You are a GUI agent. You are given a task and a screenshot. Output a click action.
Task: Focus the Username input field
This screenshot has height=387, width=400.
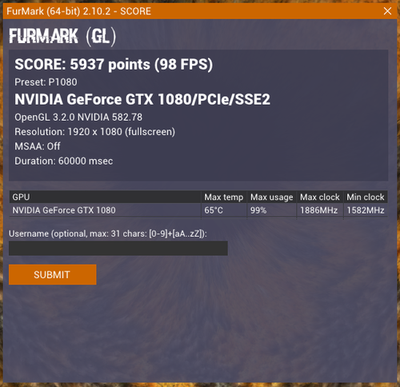pos(118,248)
